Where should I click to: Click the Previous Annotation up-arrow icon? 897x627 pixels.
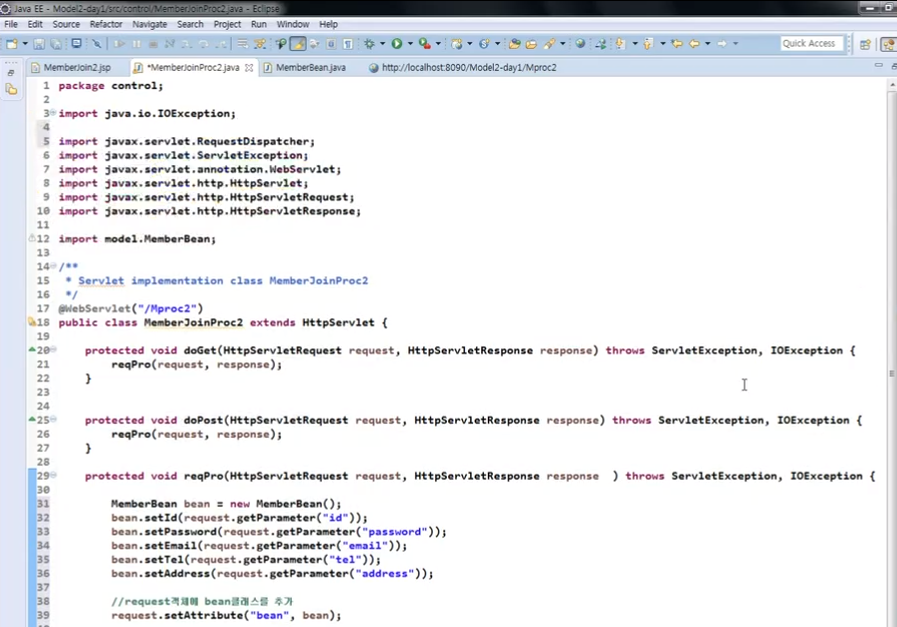[648, 43]
